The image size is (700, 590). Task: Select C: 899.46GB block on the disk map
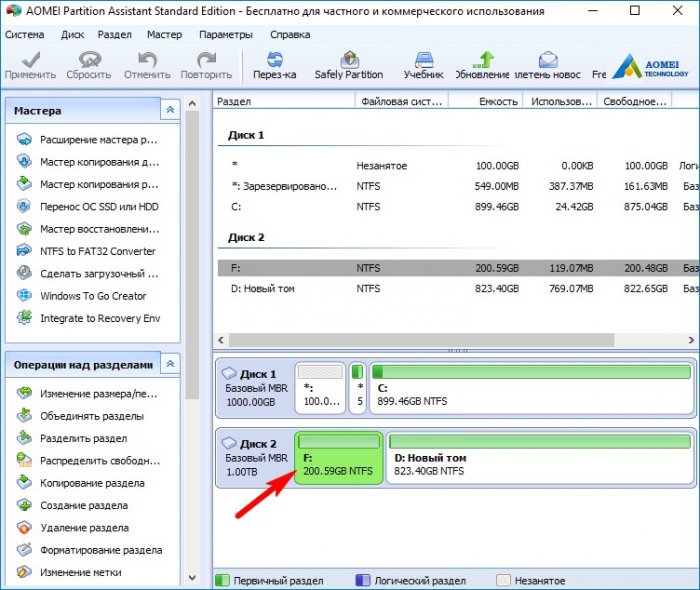(532, 388)
